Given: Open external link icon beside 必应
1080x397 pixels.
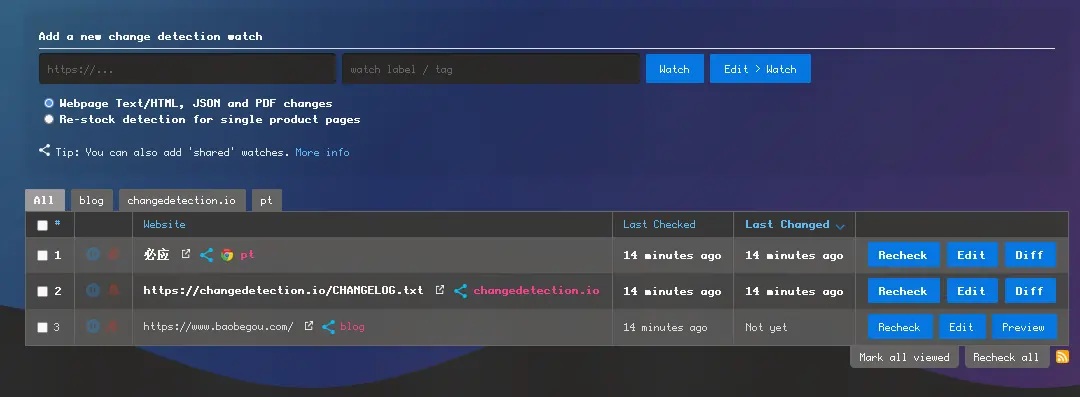Looking at the screenshot, I should (x=185, y=254).
